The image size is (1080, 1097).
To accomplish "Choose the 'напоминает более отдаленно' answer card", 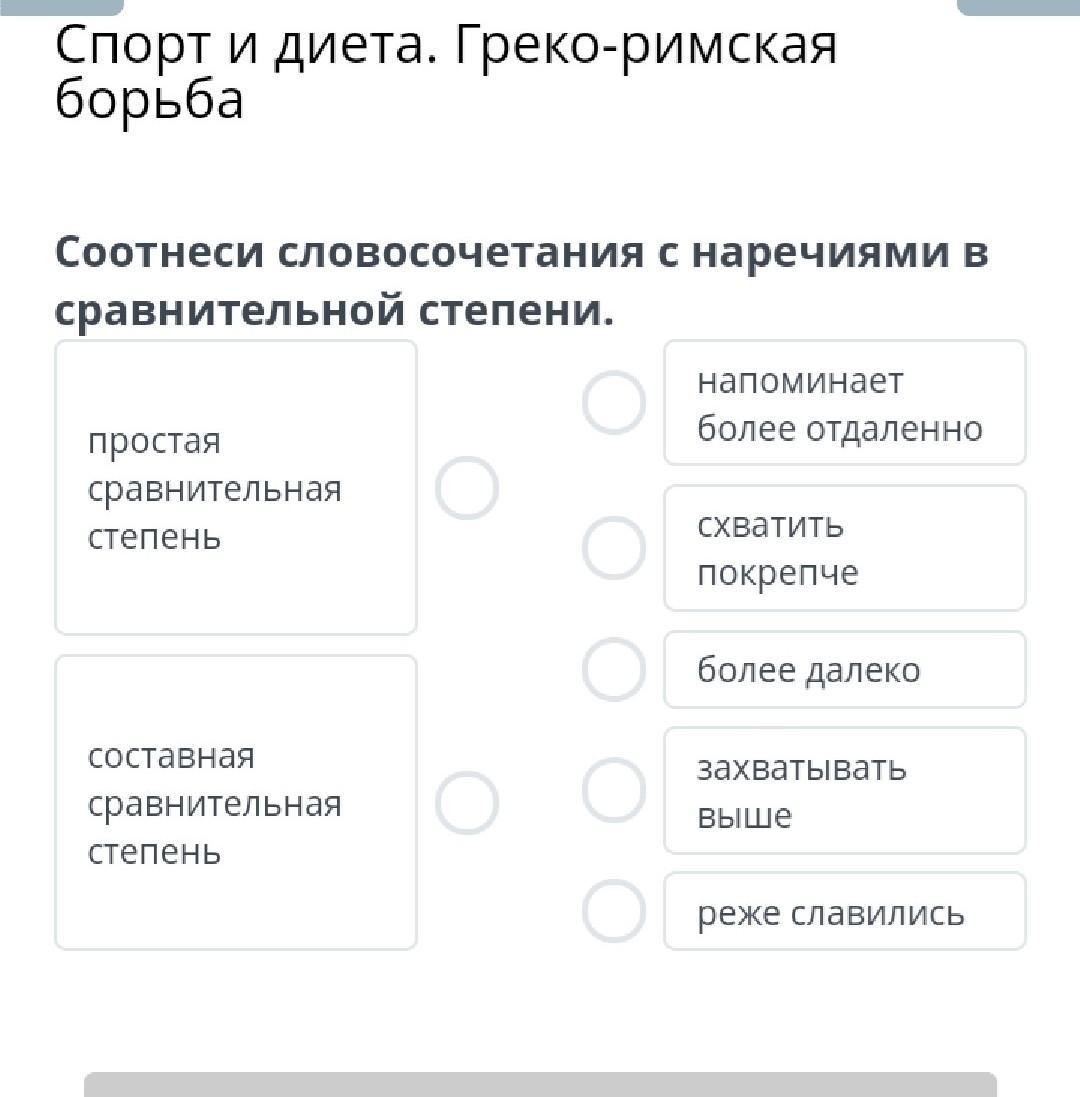I will (844, 403).
